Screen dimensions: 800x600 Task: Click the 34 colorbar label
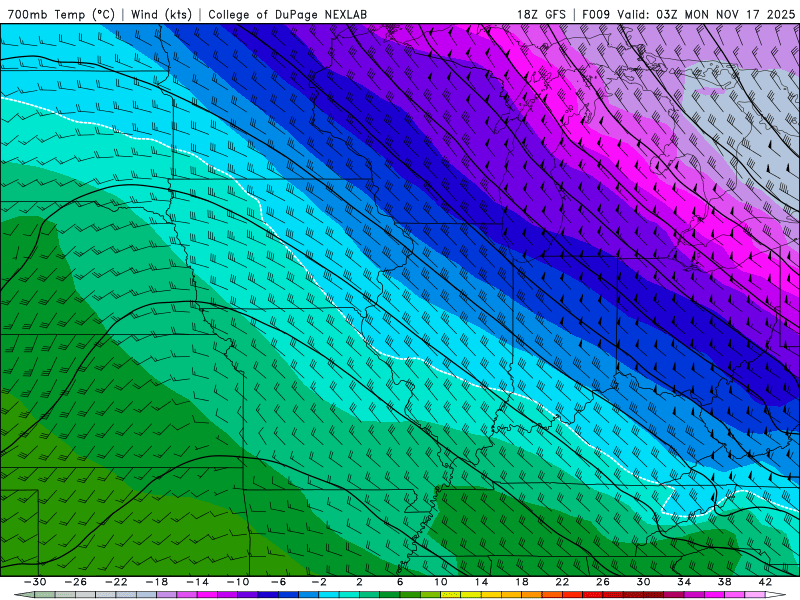684,582
